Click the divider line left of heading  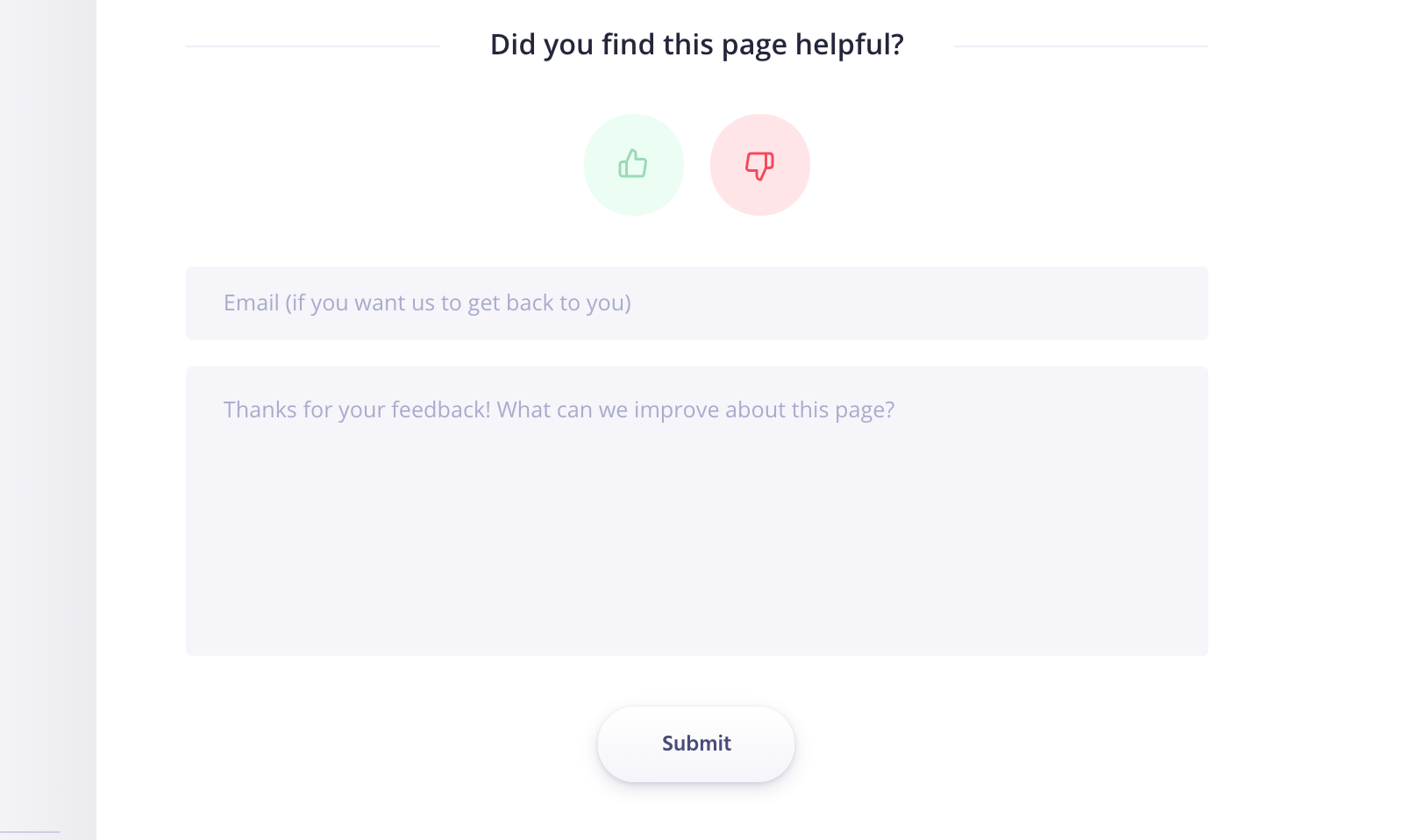(313, 46)
